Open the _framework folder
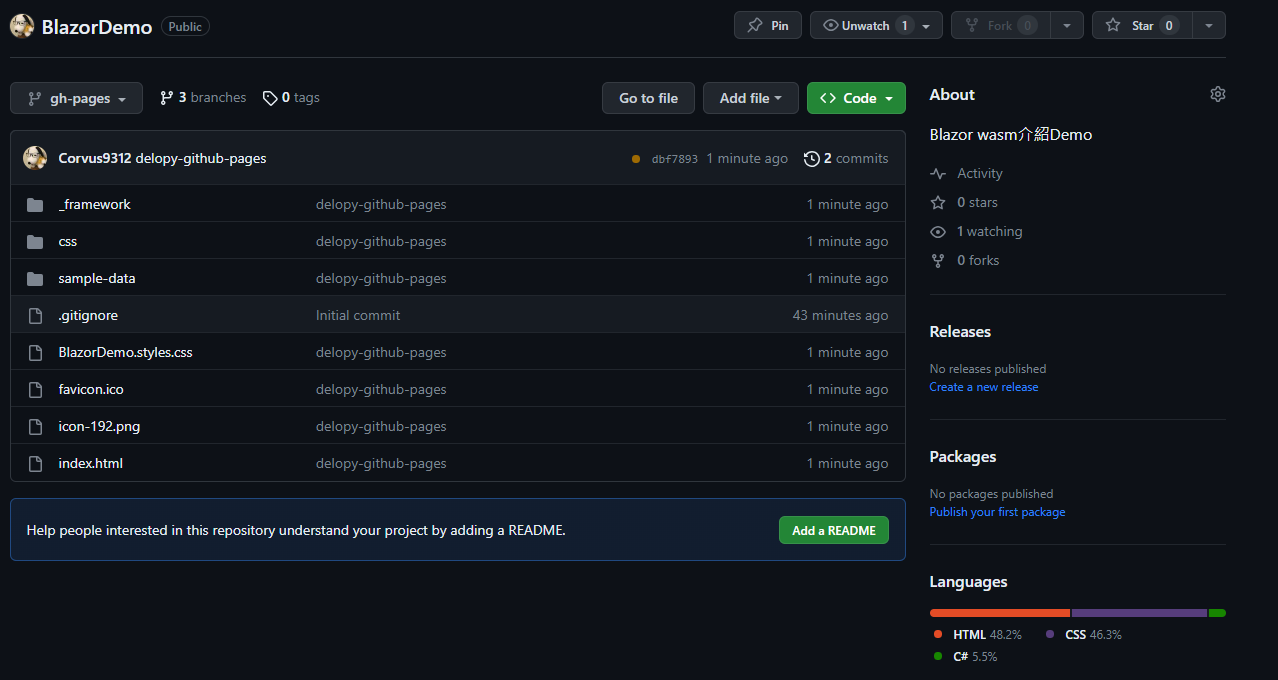This screenshot has width=1278, height=680. coord(95,204)
